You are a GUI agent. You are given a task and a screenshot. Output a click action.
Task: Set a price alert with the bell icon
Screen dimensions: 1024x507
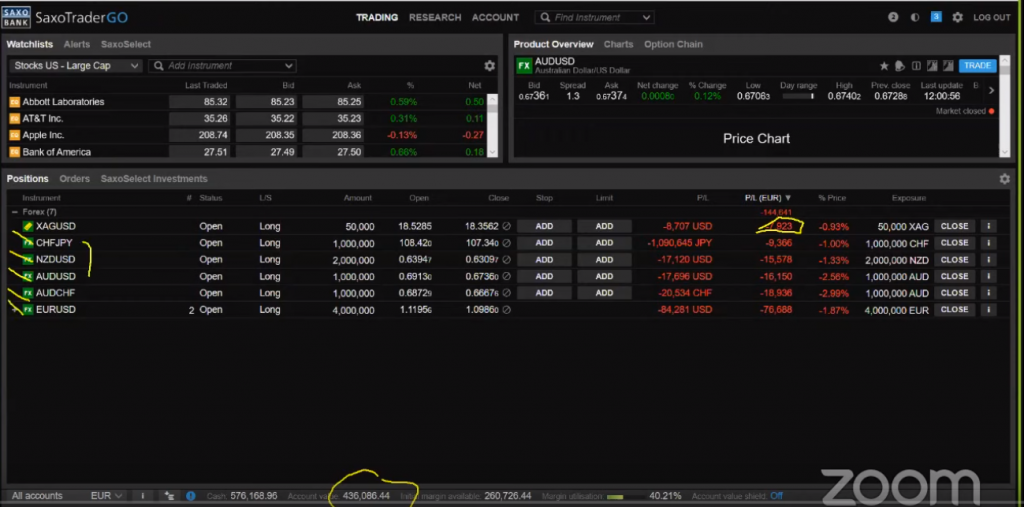click(900, 66)
